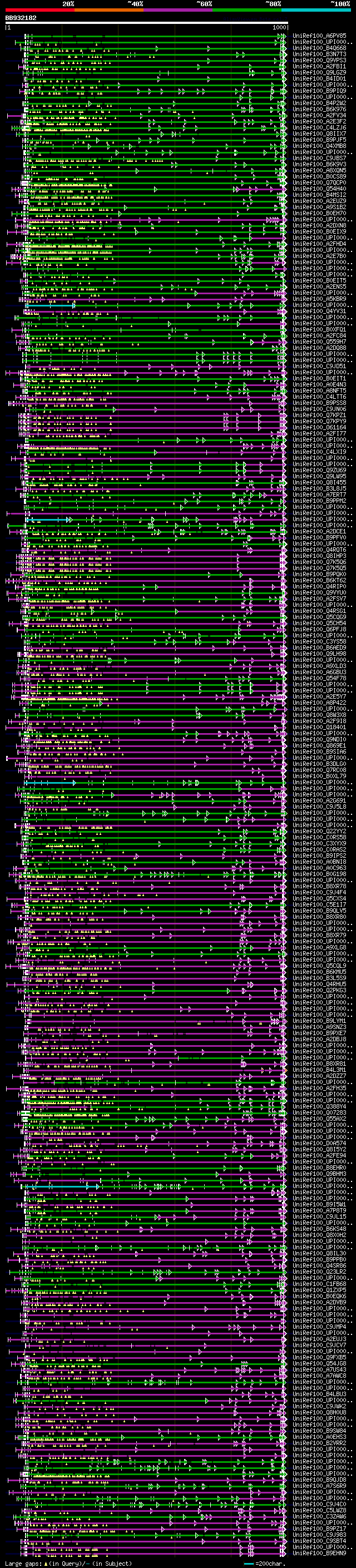Select hit label UniRef100_A2E3F2
This screenshot has height=1568, width=356.
pos(319,121)
